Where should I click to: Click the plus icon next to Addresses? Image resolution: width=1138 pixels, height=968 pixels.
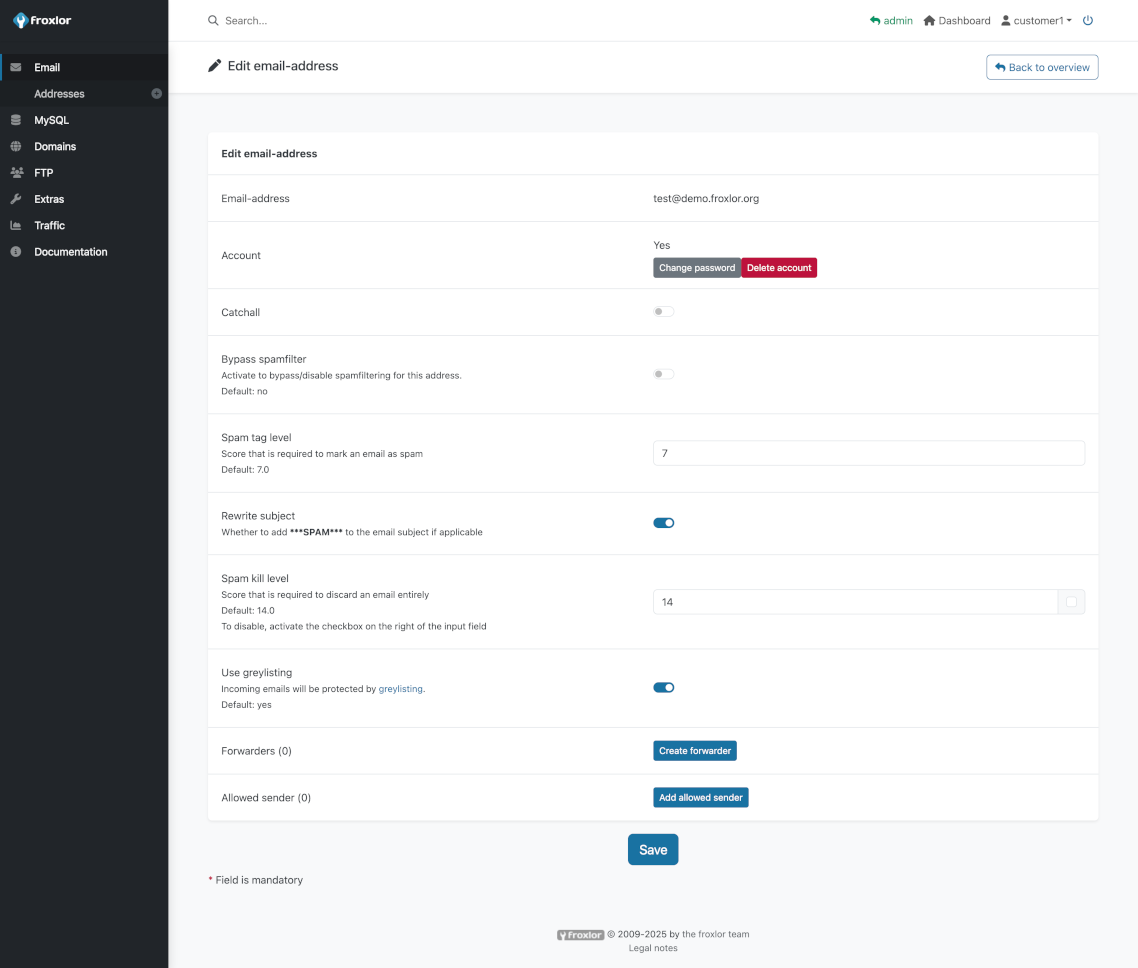[x=156, y=93]
